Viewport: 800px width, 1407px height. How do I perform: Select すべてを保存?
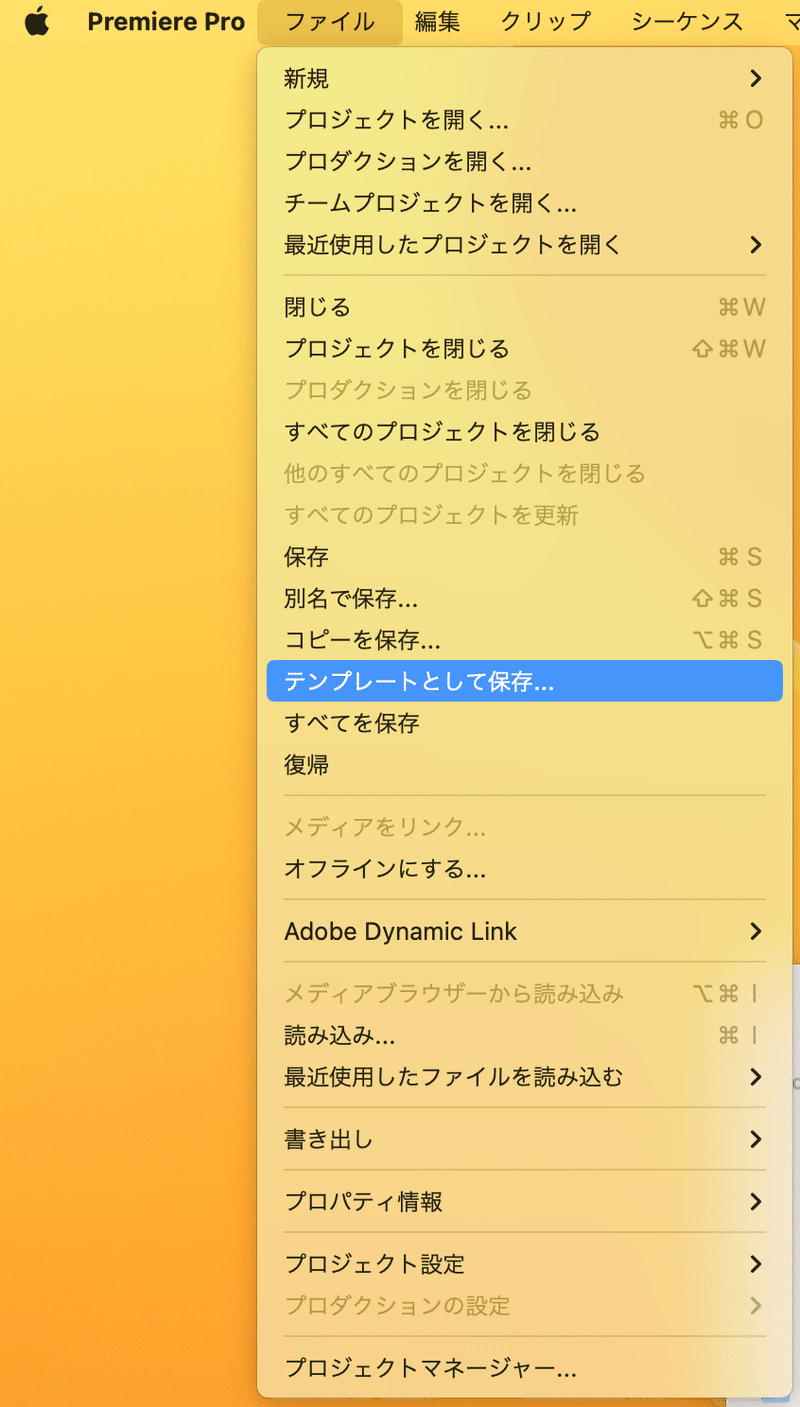[525, 723]
